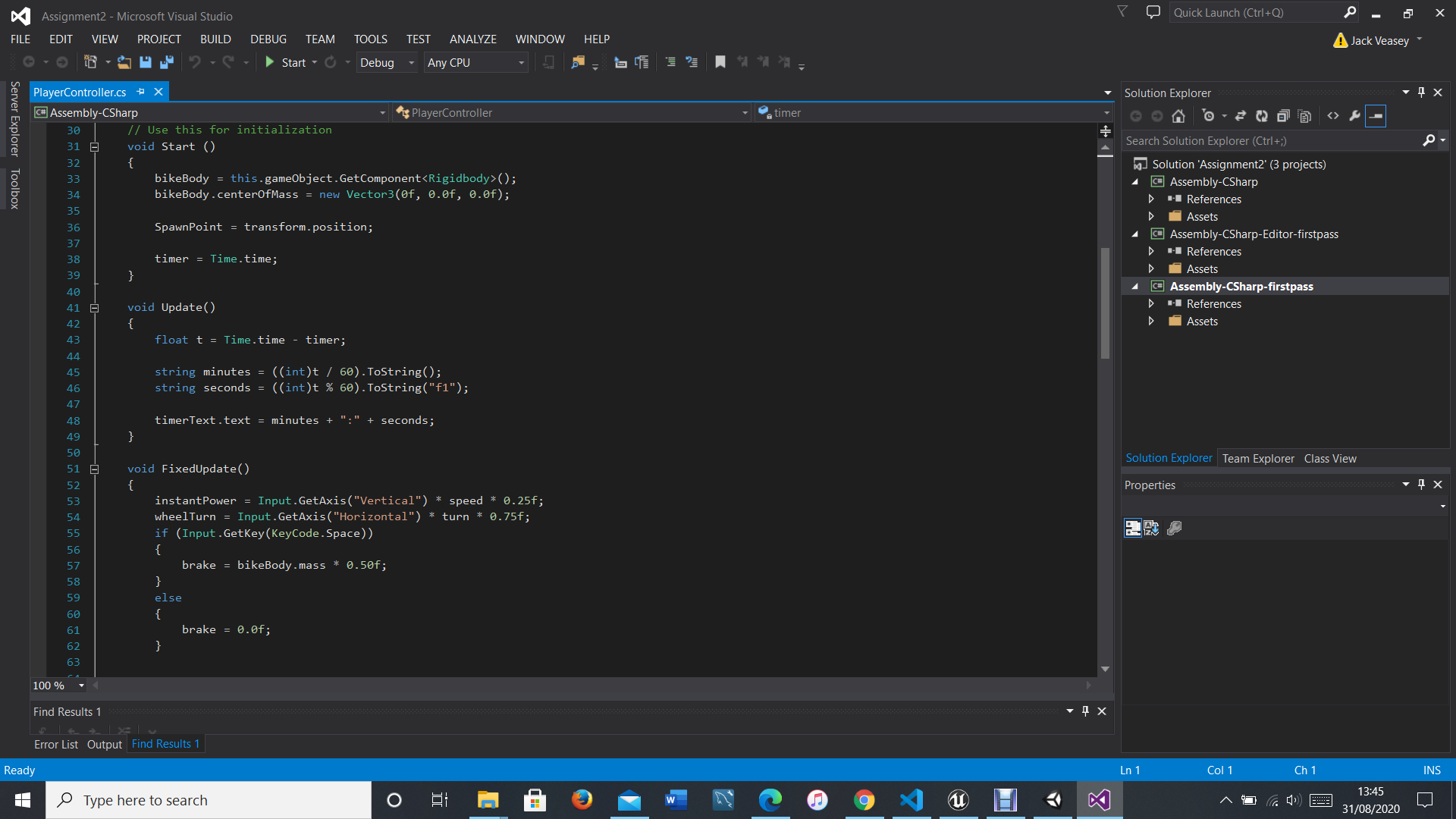Click the Property Pages icon in Properties panel
The height and width of the screenshot is (819, 1456).
(1175, 528)
